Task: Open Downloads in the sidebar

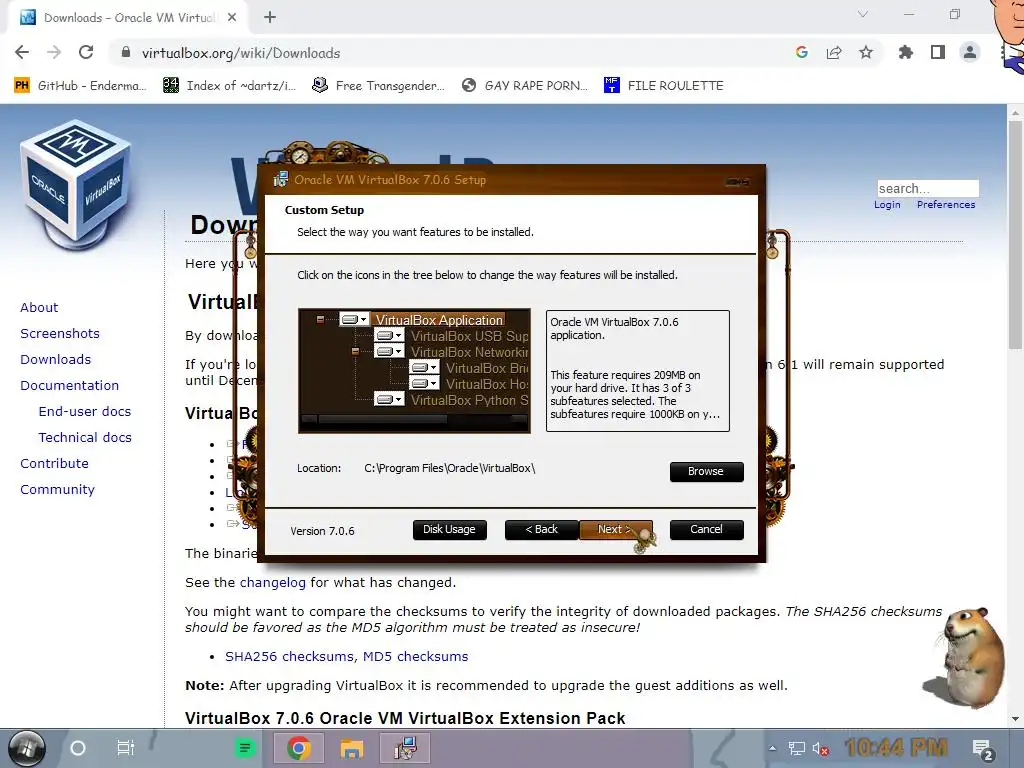Action: pos(56,360)
